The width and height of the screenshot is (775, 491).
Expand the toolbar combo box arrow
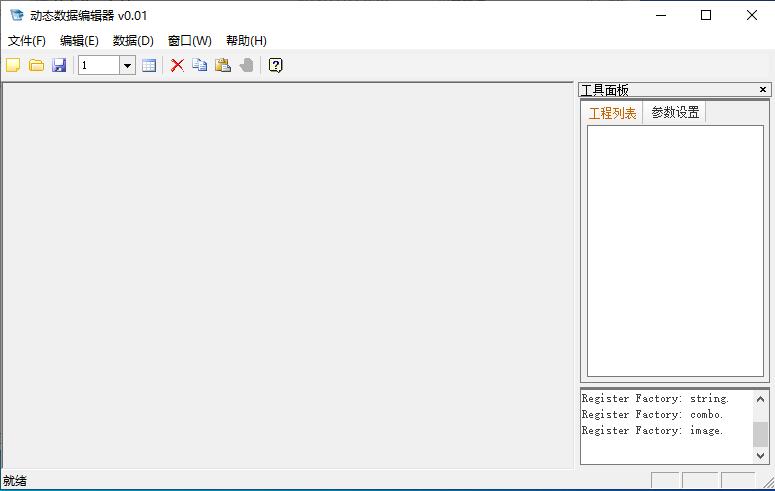[127, 65]
